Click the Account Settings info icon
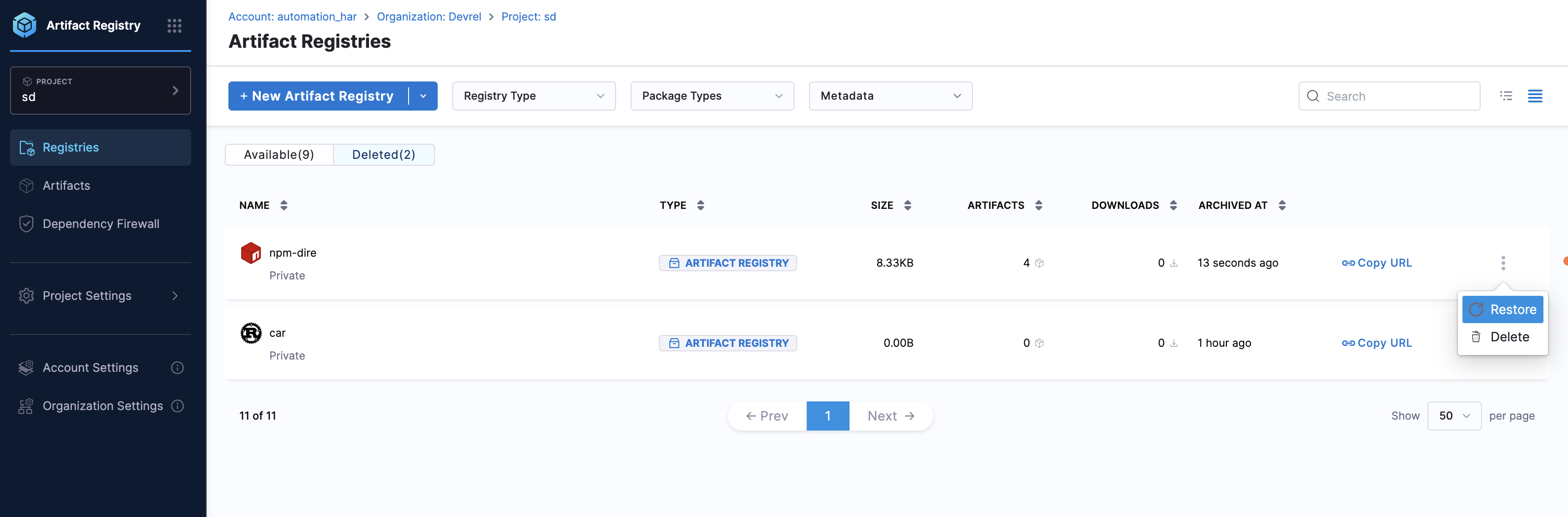The image size is (1568, 517). click(177, 367)
